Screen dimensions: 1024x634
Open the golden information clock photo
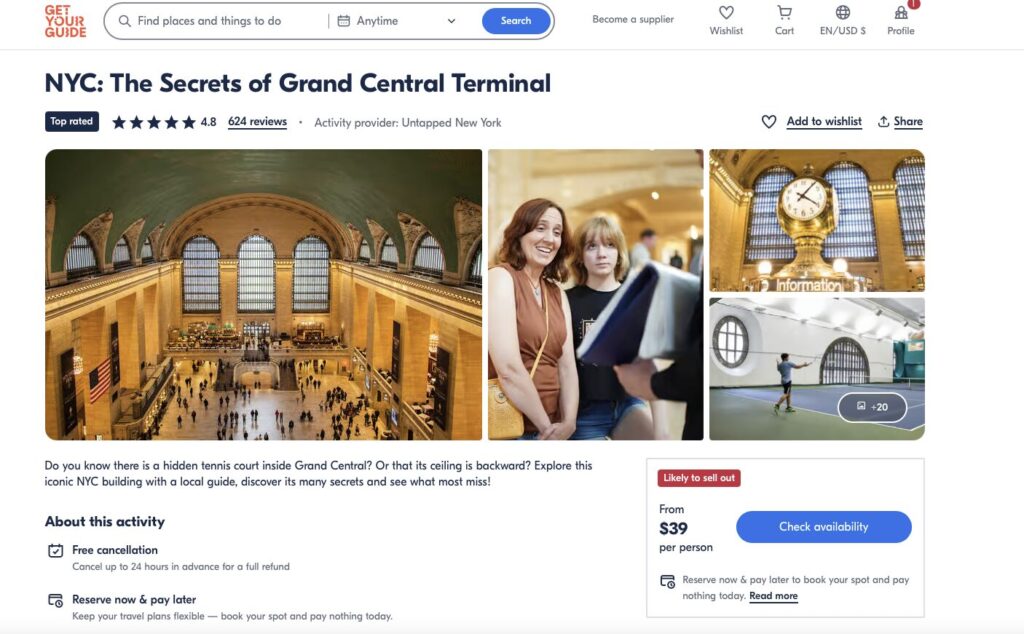pos(817,221)
